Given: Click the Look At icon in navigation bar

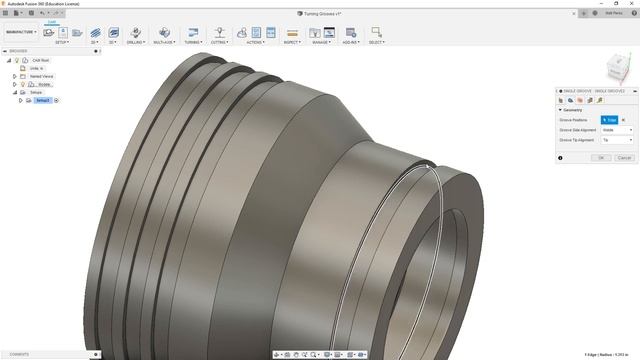Looking at the screenshot, I should click(287, 355).
